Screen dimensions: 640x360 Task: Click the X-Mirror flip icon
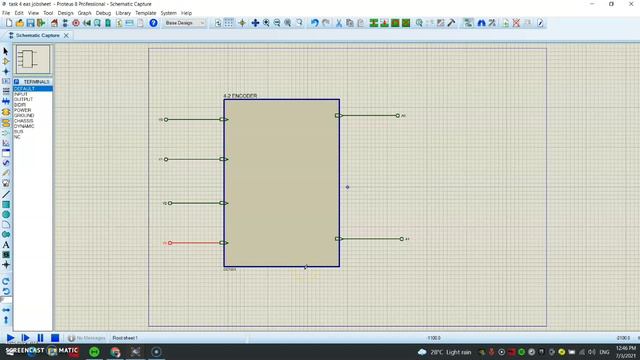coord(6,310)
